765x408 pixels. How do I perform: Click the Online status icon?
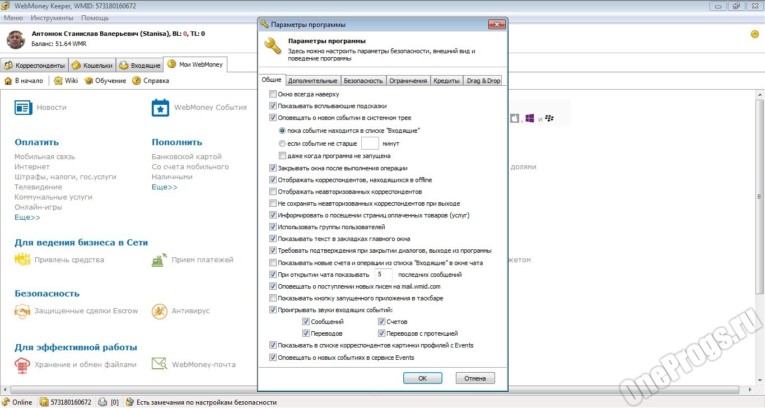pyautogui.click(x=5, y=402)
